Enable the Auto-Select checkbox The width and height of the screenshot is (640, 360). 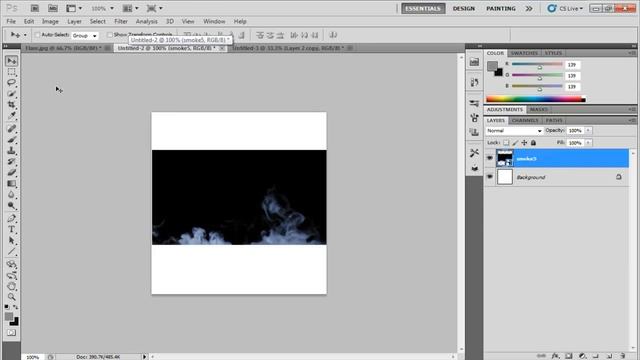pyautogui.click(x=38, y=35)
